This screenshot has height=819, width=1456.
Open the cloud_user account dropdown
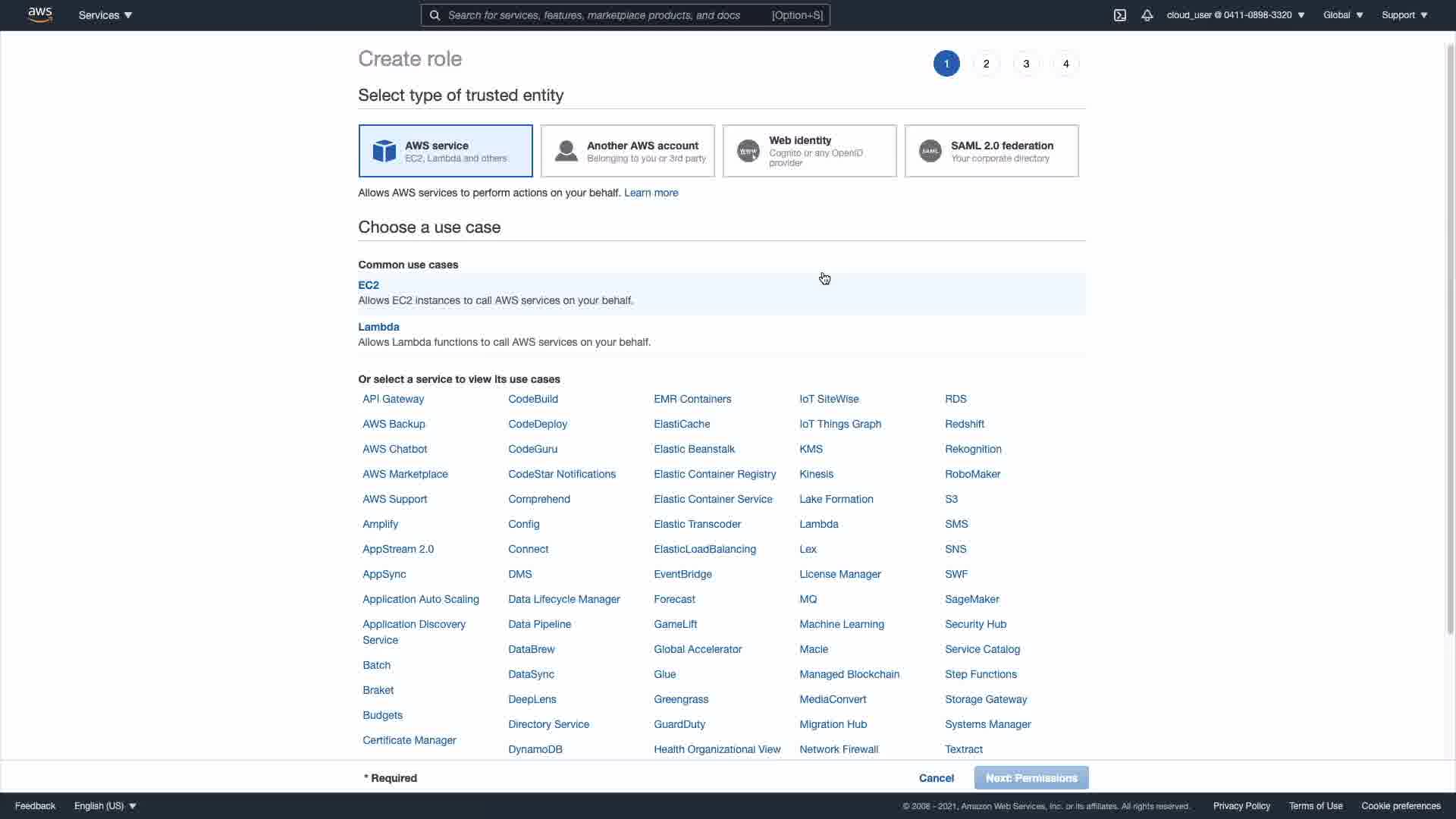click(1235, 15)
